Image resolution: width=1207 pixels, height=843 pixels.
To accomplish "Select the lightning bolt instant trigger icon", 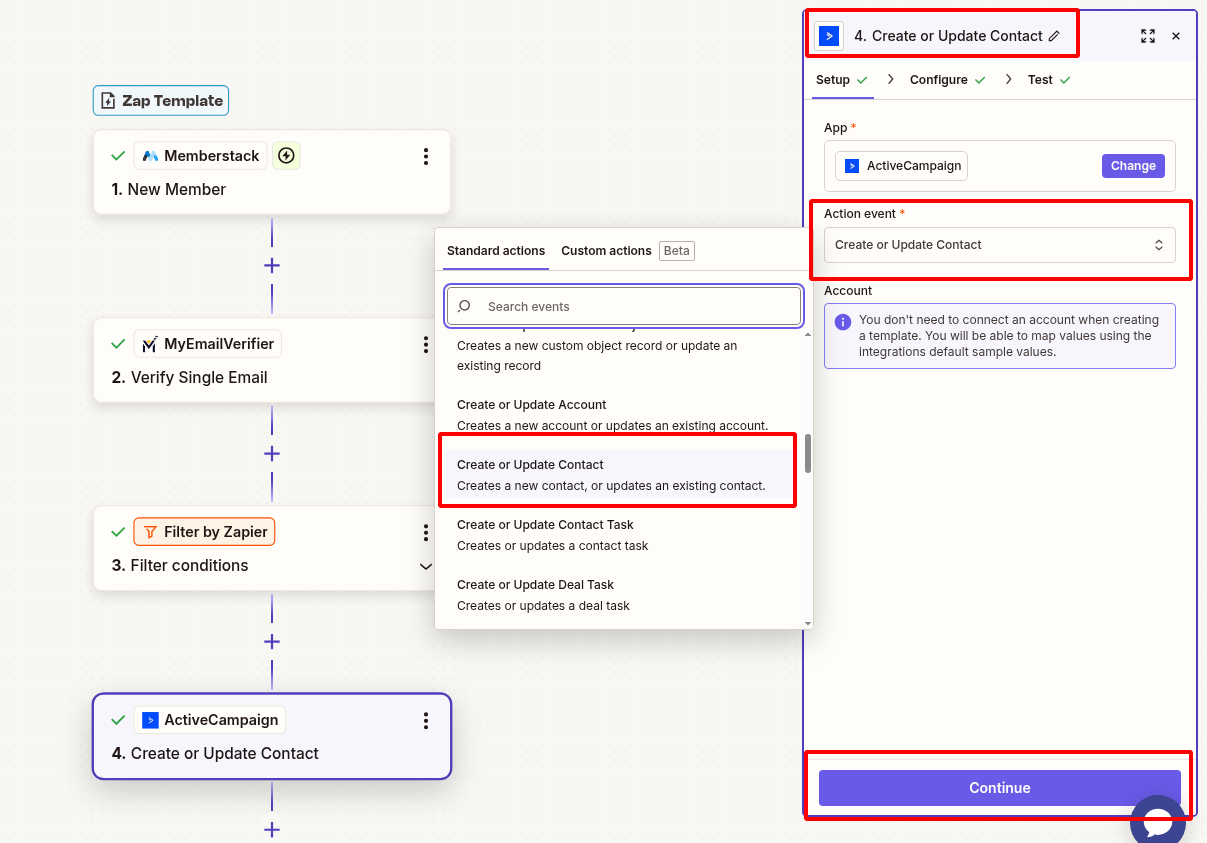I will point(286,155).
